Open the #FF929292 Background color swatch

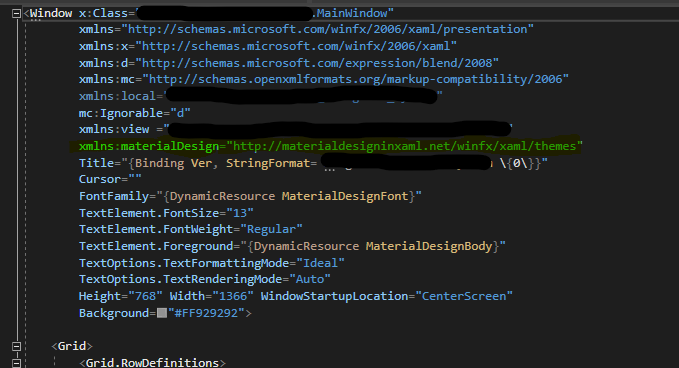[162, 313]
